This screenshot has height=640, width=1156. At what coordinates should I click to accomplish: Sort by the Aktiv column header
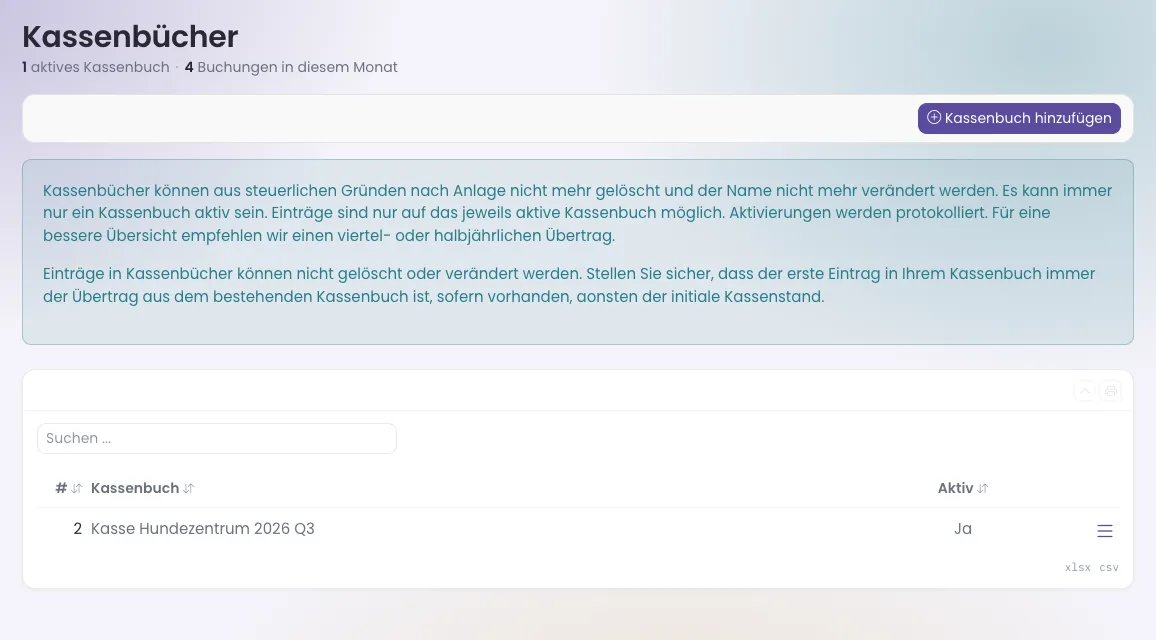pos(963,488)
